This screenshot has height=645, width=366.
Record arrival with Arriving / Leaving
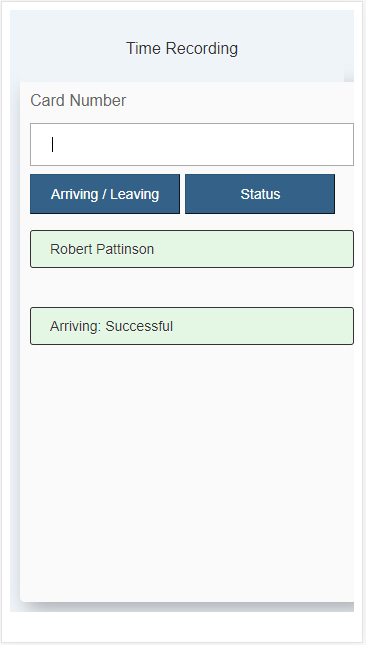click(x=105, y=194)
